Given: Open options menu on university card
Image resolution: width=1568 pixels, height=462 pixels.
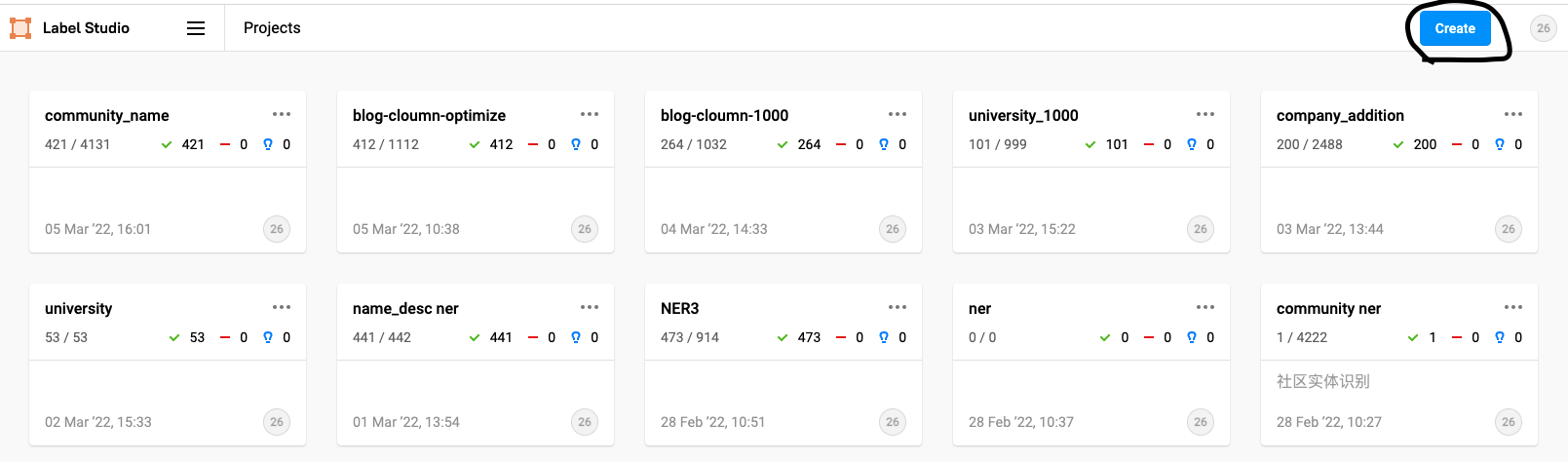Looking at the screenshot, I should point(282,307).
